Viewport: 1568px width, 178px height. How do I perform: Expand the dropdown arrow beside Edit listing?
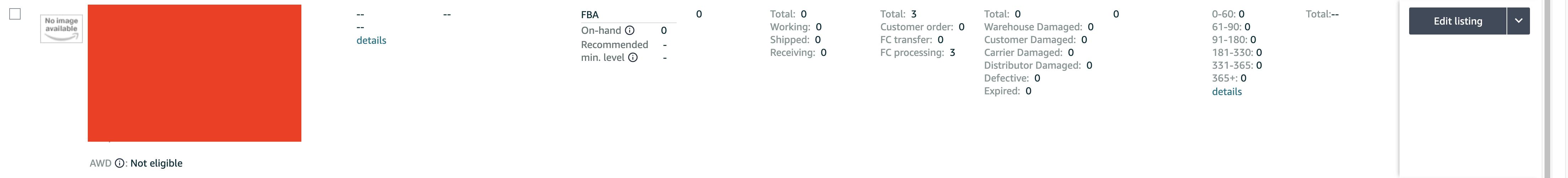[1519, 21]
